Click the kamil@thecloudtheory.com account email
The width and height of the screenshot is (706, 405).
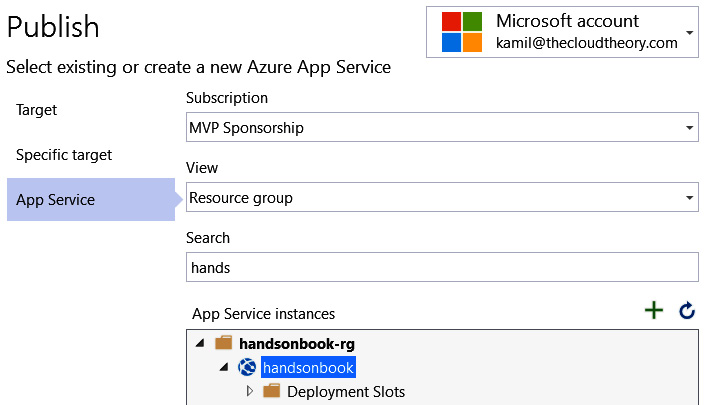(587, 43)
